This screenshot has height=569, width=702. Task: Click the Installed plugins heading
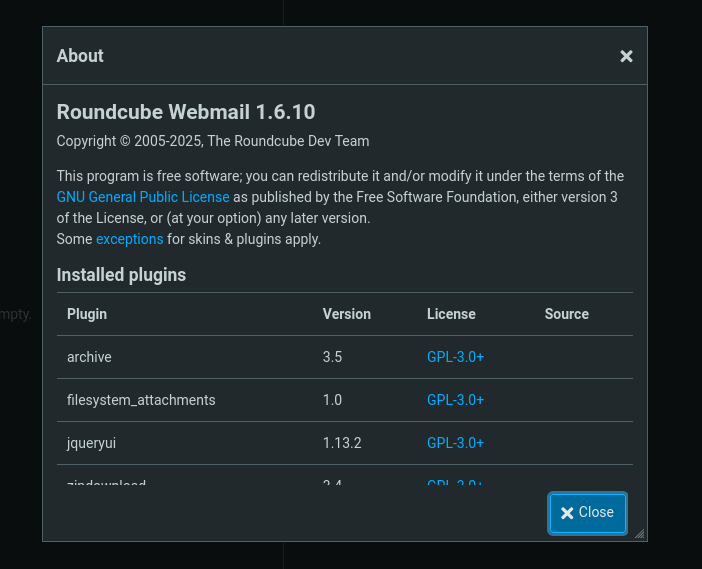pyautogui.click(x=121, y=275)
